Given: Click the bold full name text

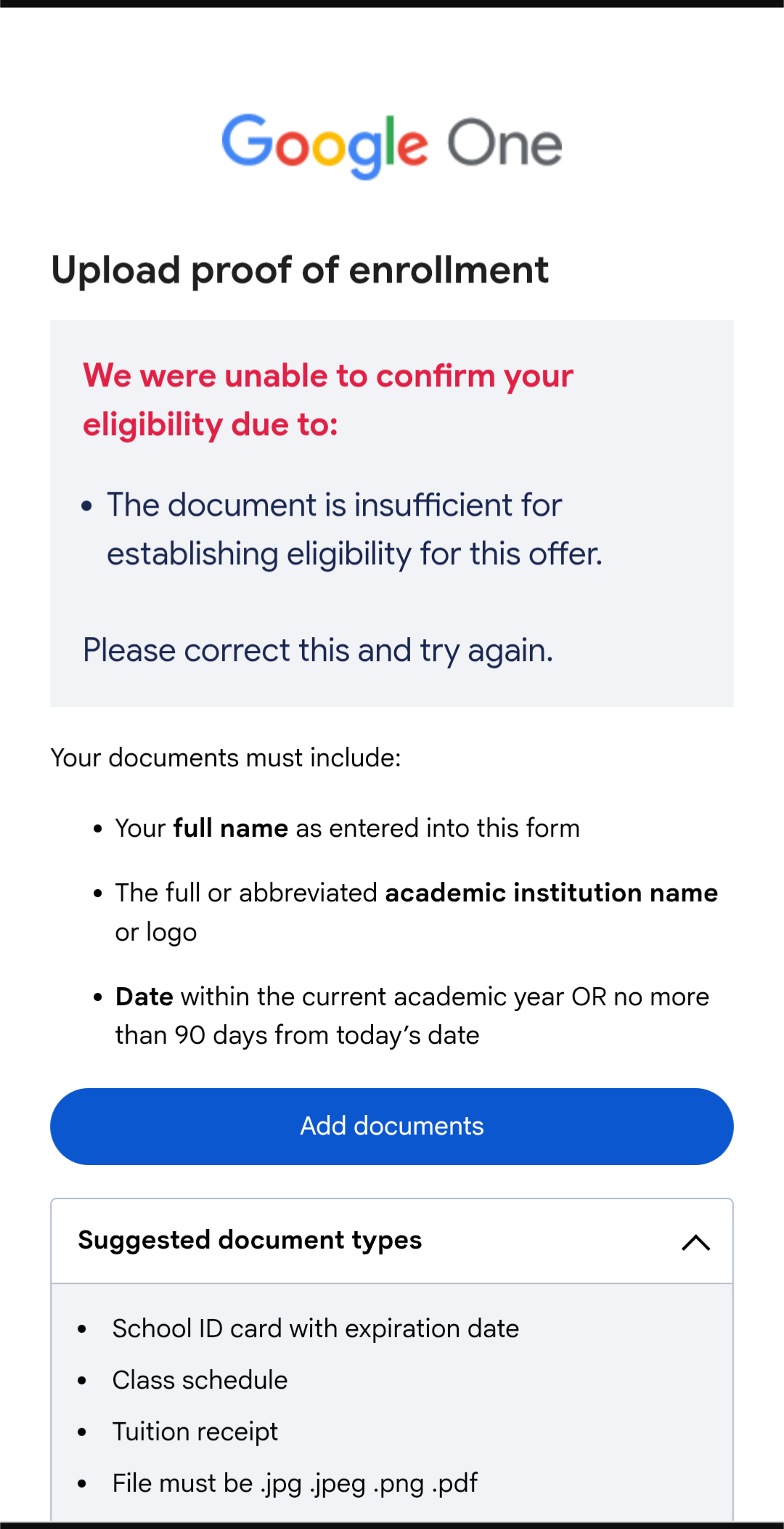Looking at the screenshot, I should coord(231,828).
